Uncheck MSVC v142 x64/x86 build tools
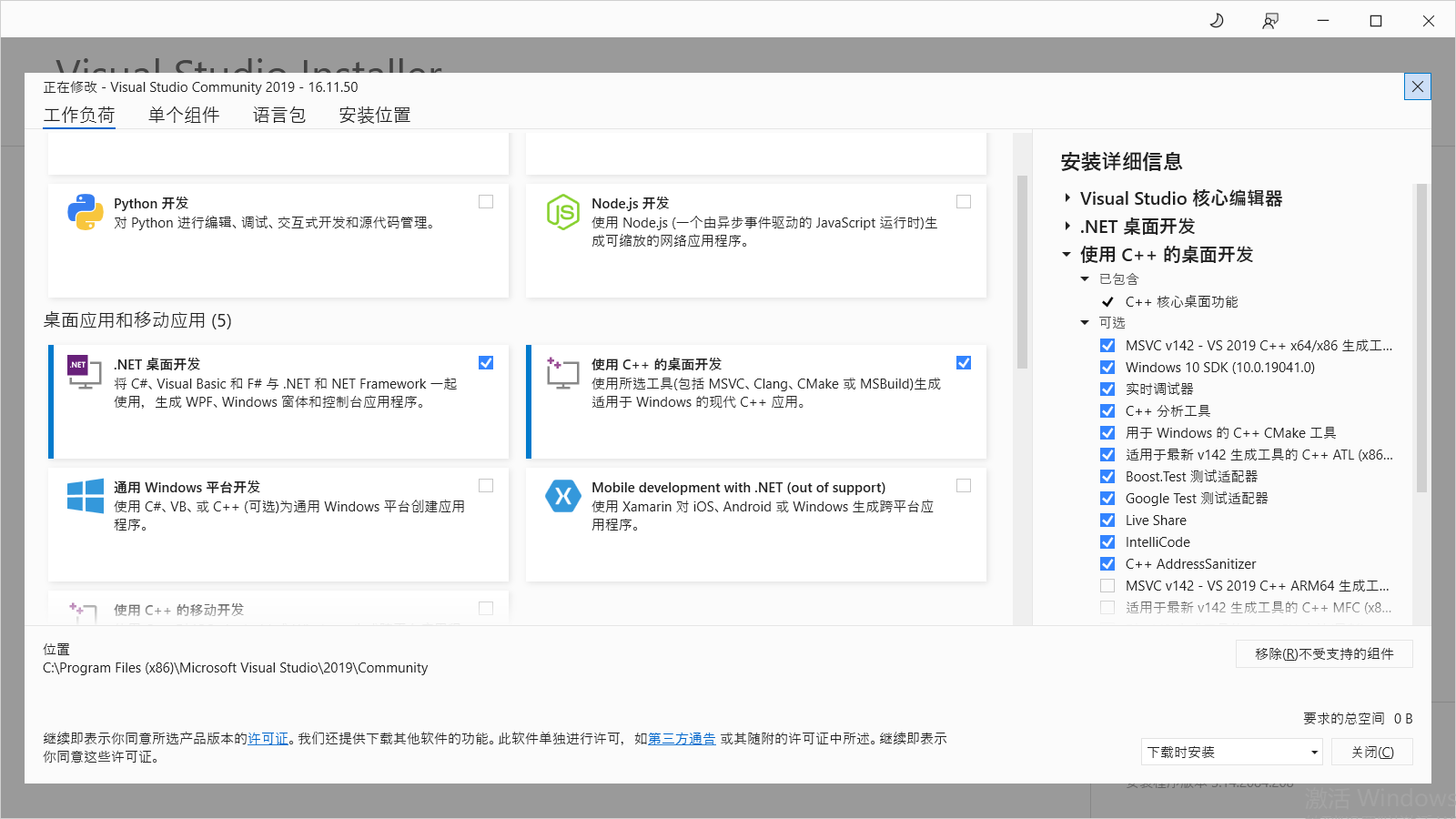This screenshot has height=819, width=1456. [1107, 346]
